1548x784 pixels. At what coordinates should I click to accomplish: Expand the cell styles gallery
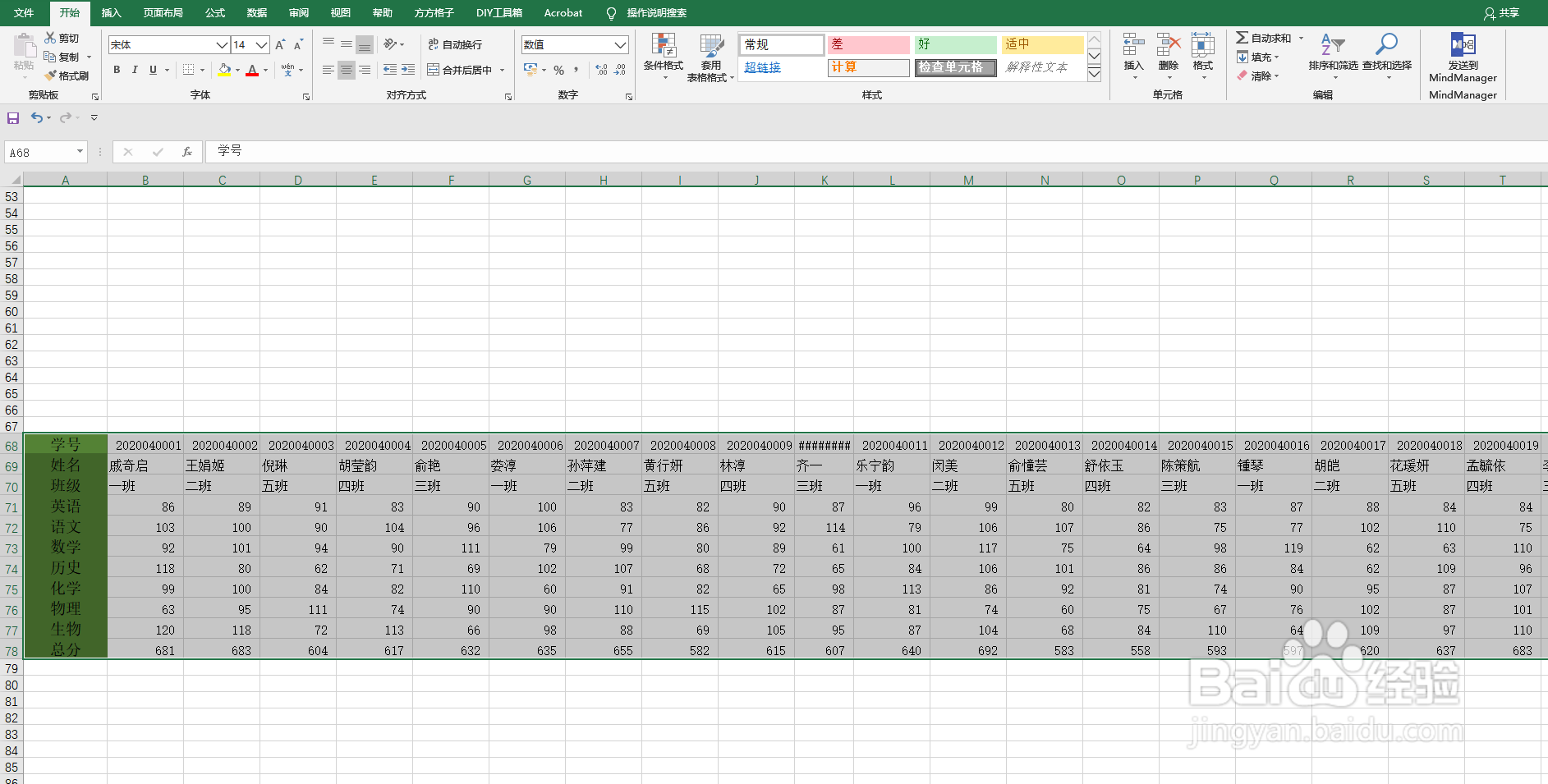pos(1094,74)
